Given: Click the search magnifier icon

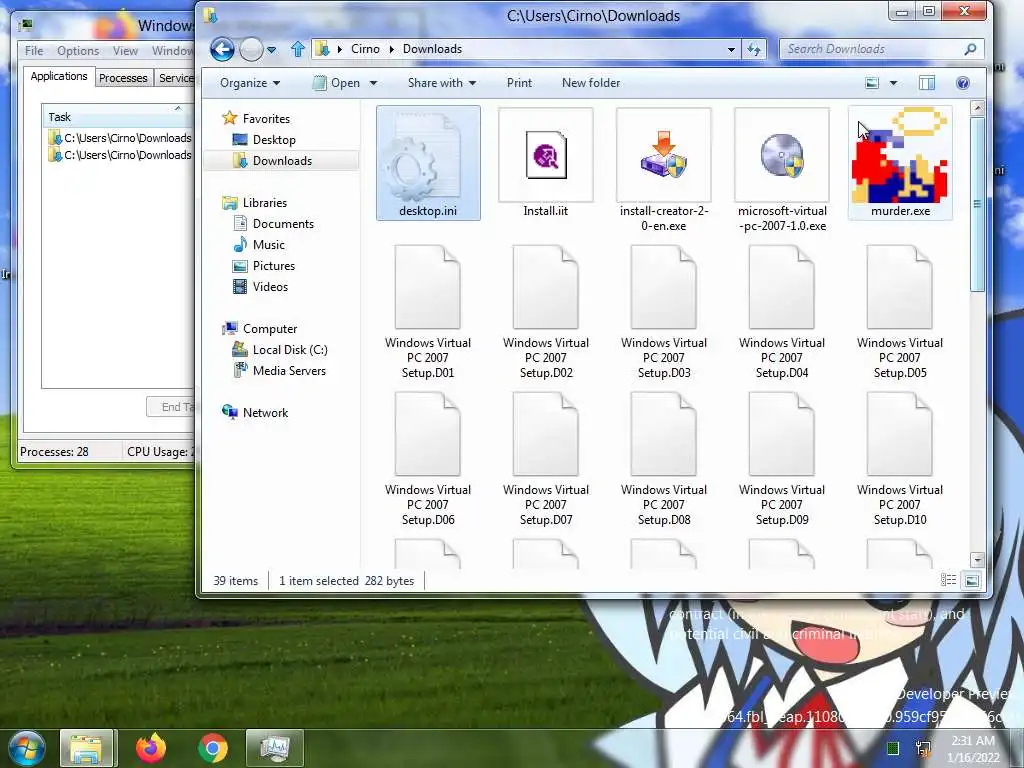Looking at the screenshot, I should coord(970,49).
